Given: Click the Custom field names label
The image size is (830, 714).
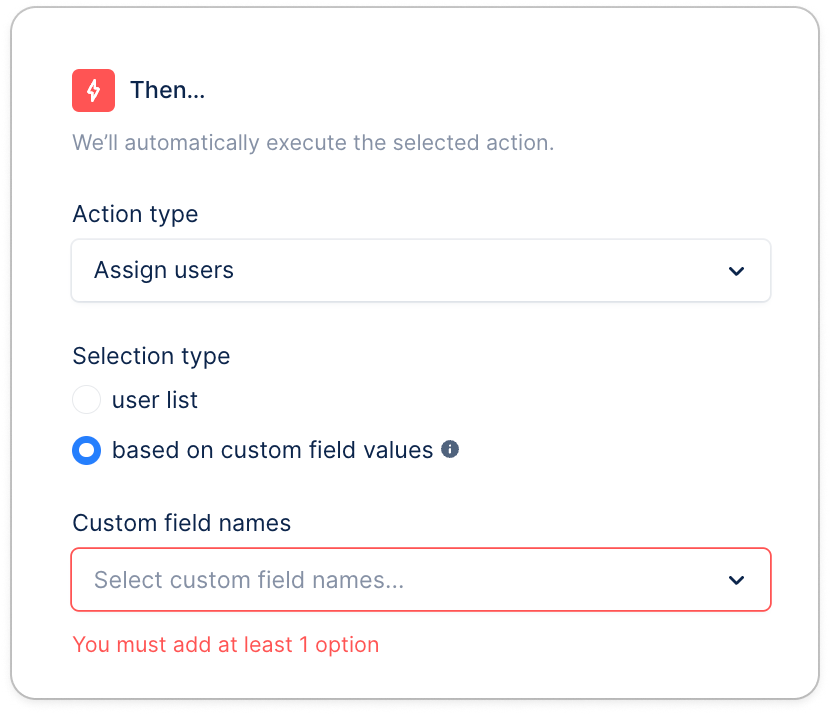Looking at the screenshot, I should 182,523.
